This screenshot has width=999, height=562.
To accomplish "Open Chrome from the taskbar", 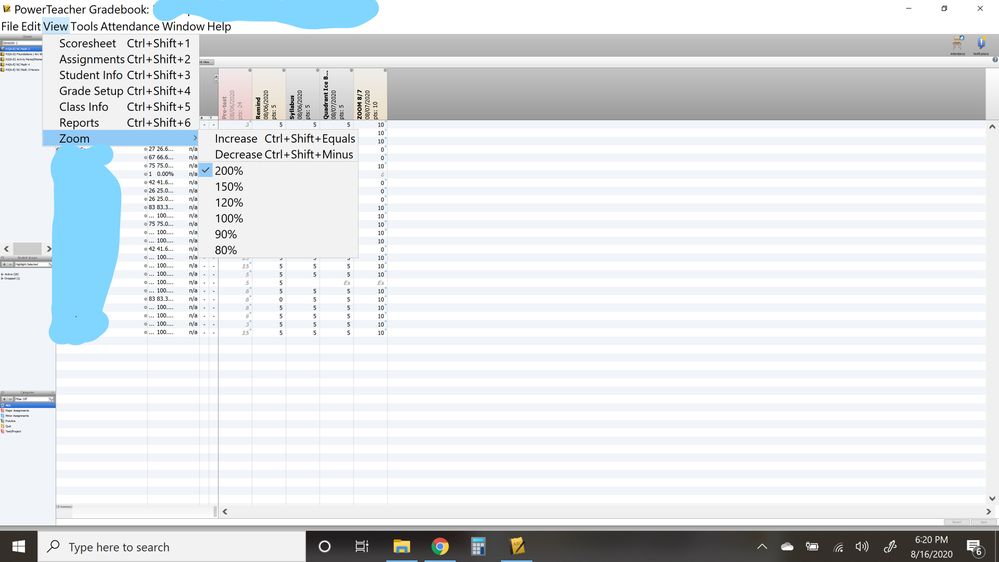I will click(x=440, y=546).
